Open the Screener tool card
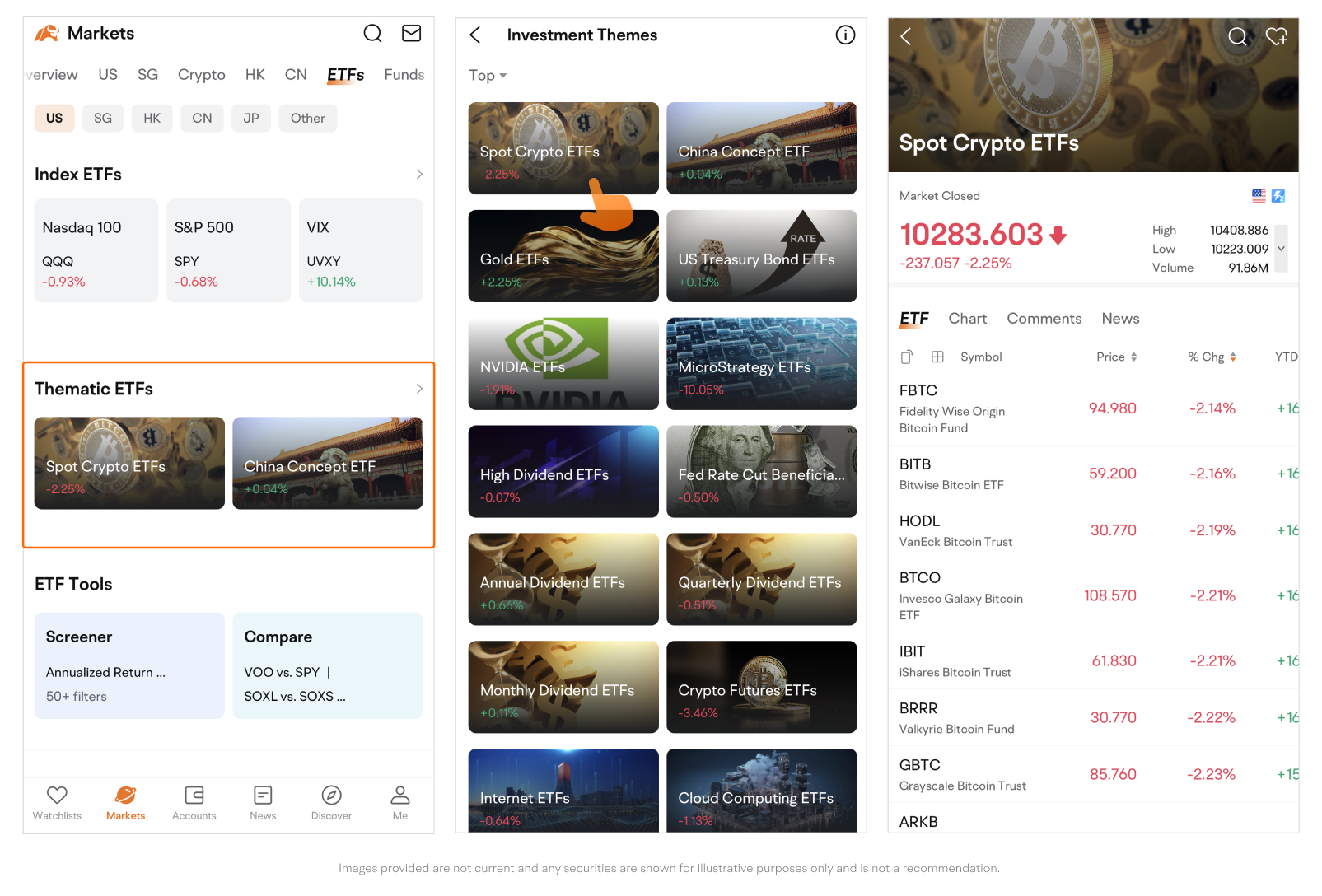1322x896 pixels. click(129, 665)
